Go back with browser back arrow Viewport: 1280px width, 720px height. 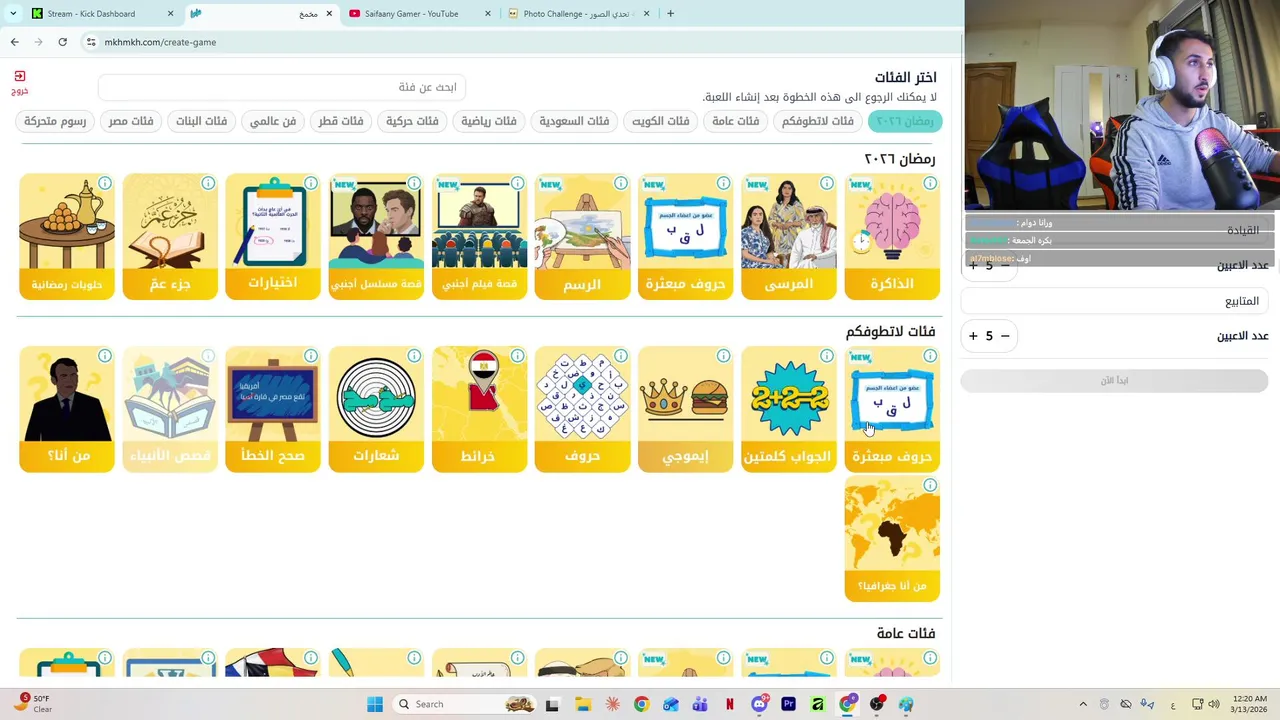(14, 42)
